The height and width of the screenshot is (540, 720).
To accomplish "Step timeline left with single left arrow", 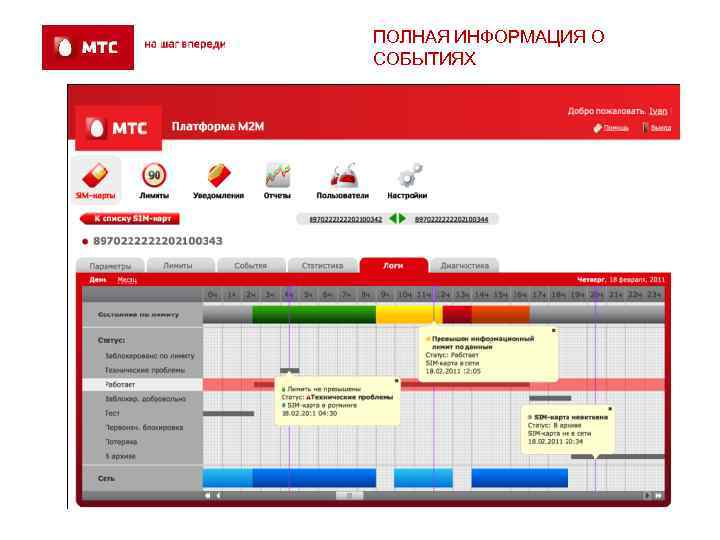I will click(218, 495).
